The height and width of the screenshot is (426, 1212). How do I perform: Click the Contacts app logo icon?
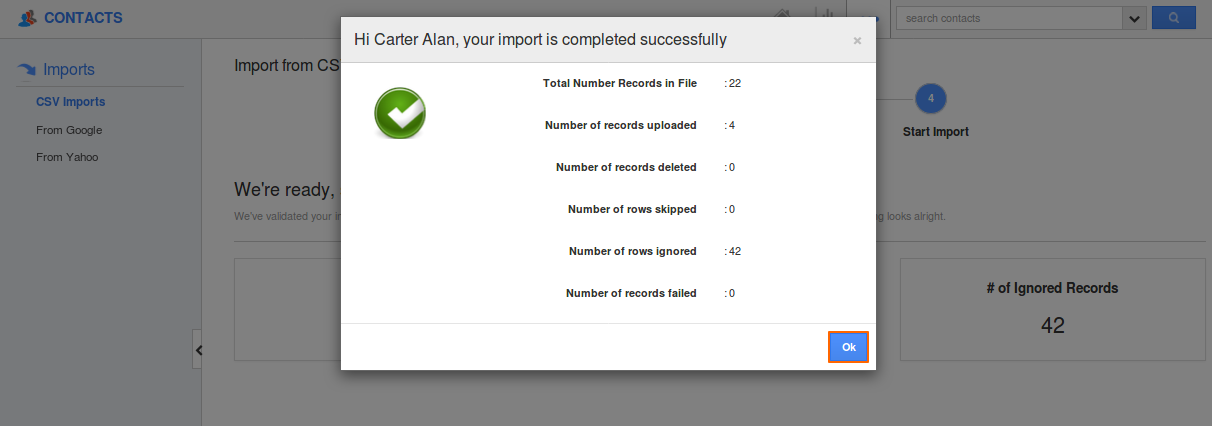pos(28,18)
